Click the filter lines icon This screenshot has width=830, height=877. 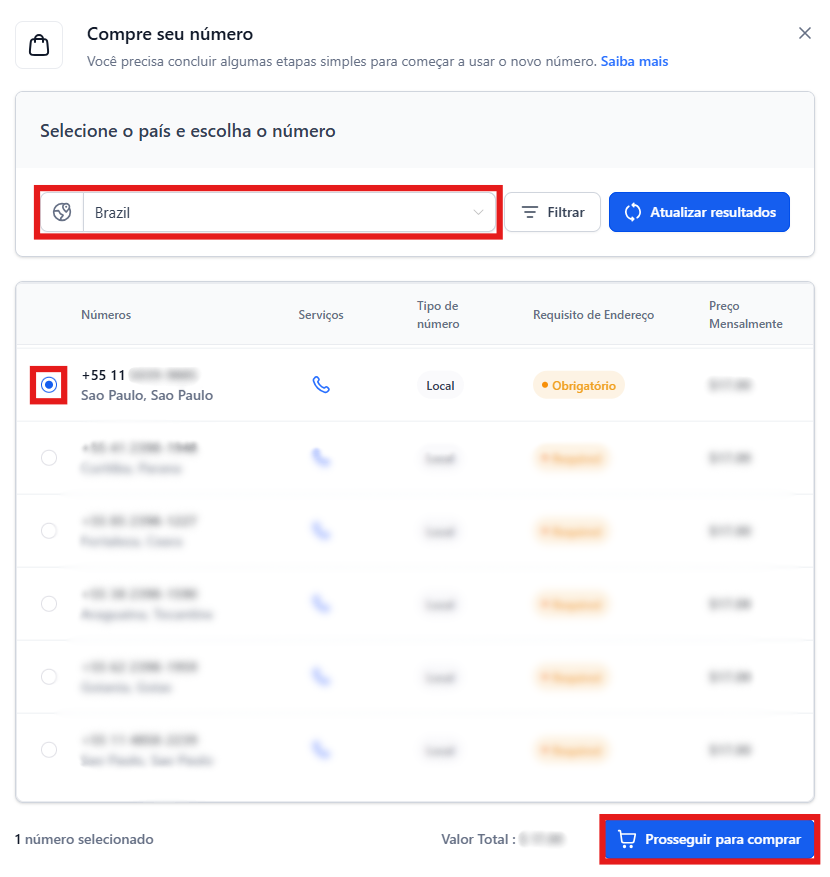click(x=530, y=212)
